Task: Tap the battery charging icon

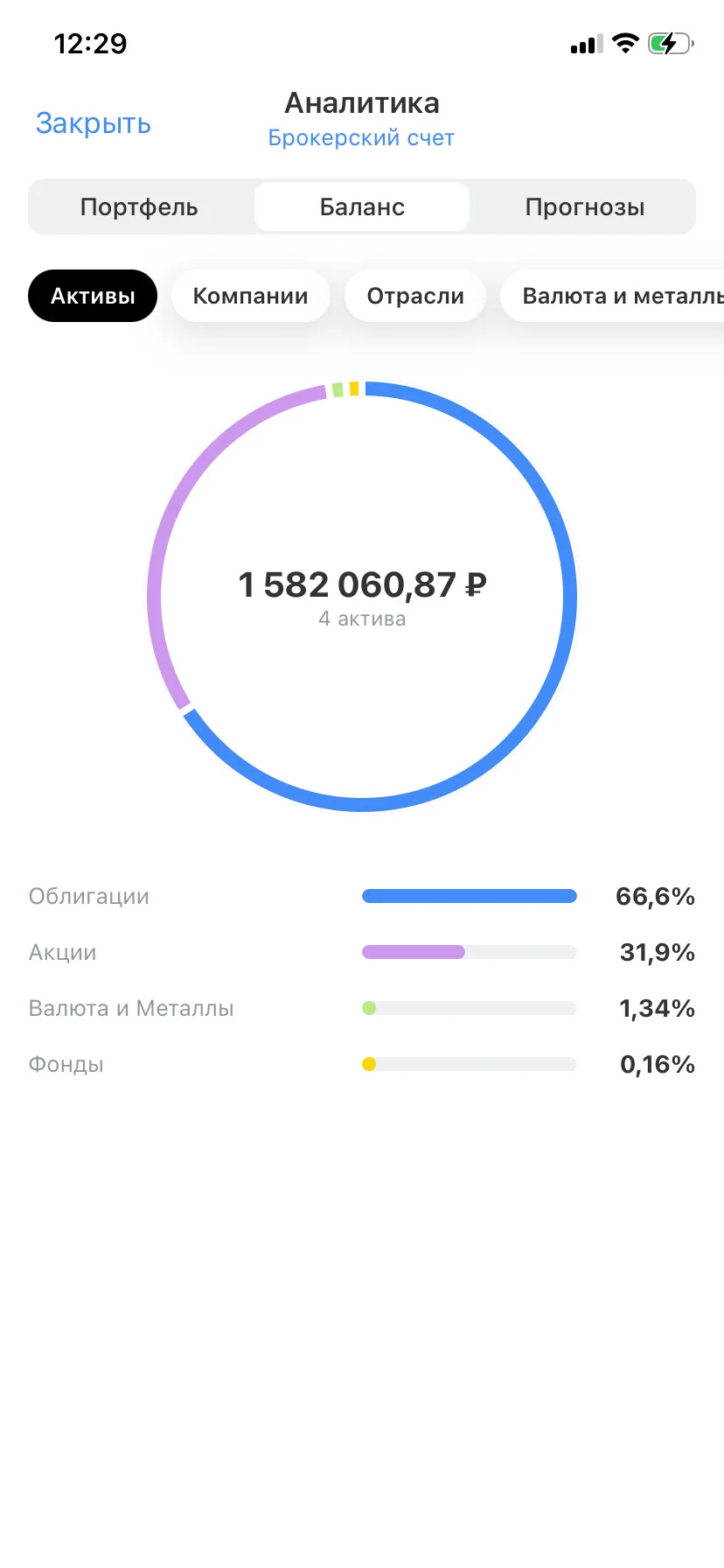Action: (x=671, y=43)
